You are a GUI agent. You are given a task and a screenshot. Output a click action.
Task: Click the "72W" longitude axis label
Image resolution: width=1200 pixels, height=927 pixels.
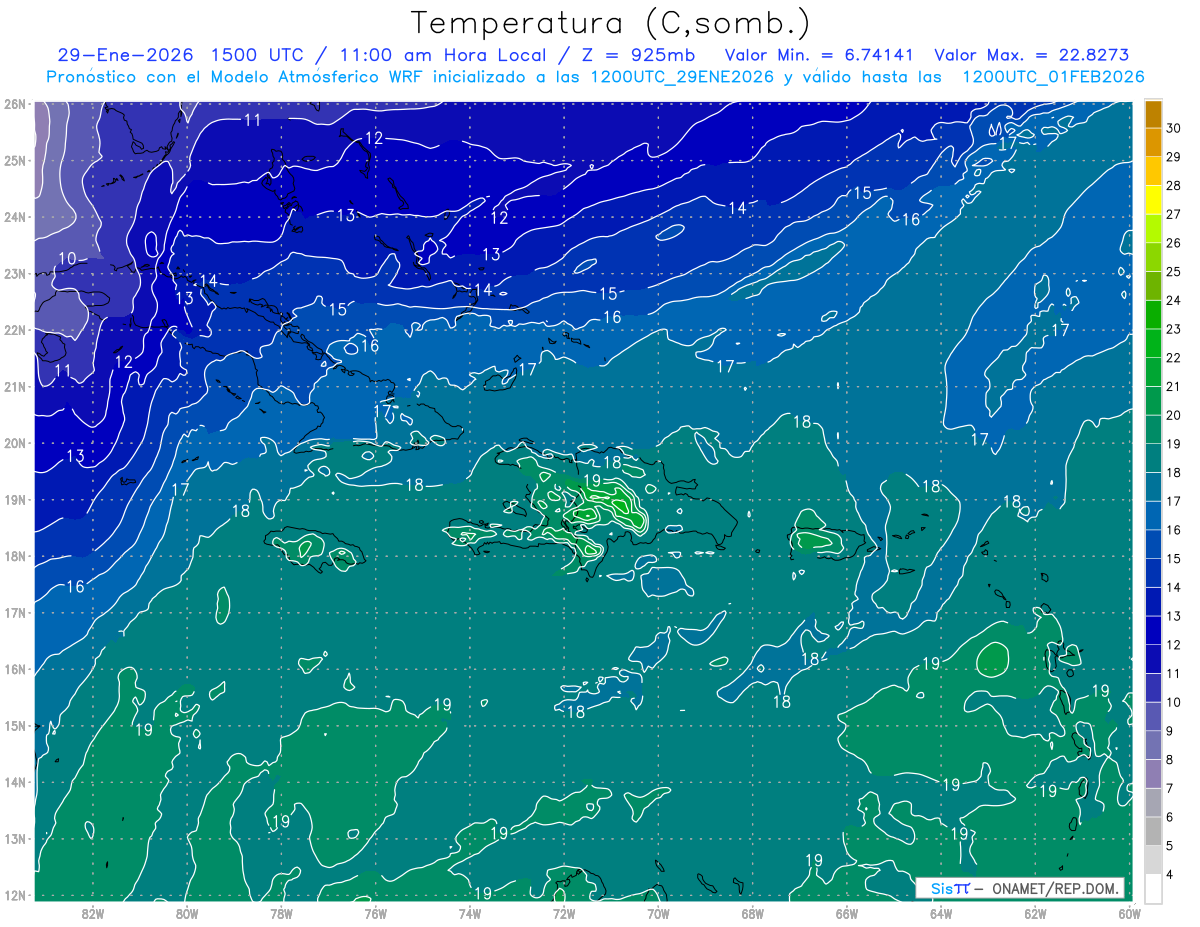[x=564, y=913]
